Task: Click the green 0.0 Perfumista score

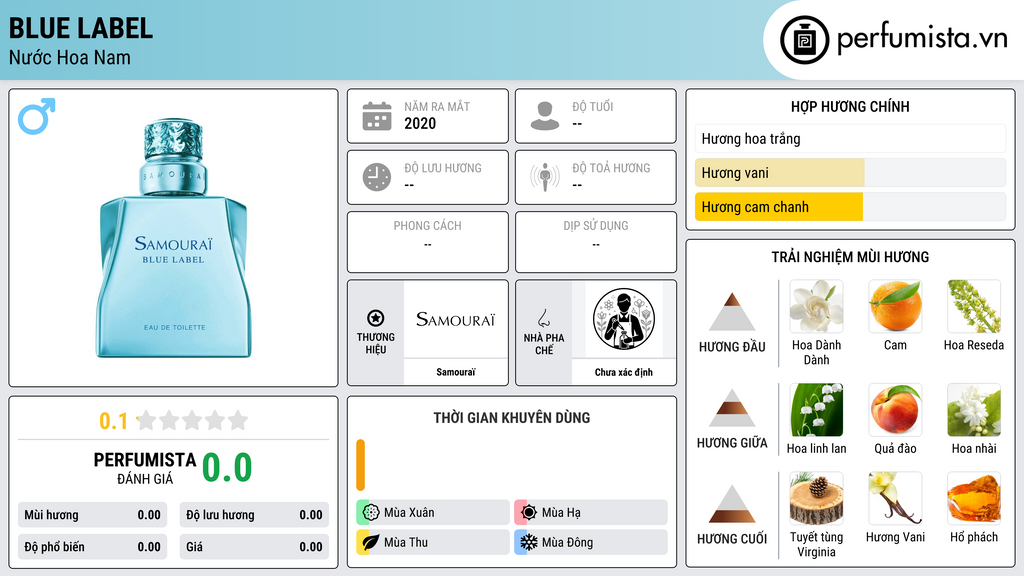Action: [227, 467]
